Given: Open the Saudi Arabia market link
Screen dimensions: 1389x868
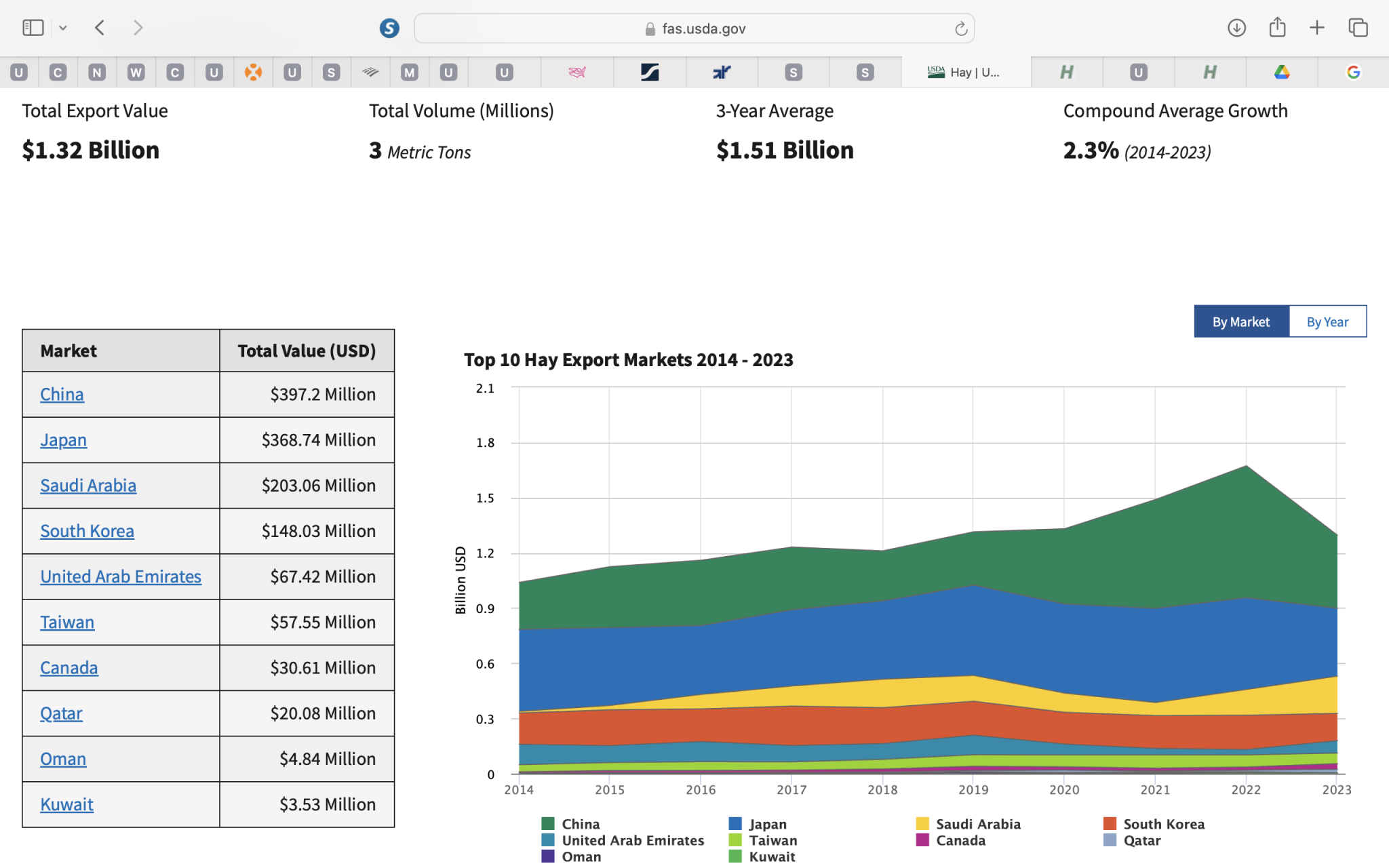Looking at the screenshot, I should point(88,486).
